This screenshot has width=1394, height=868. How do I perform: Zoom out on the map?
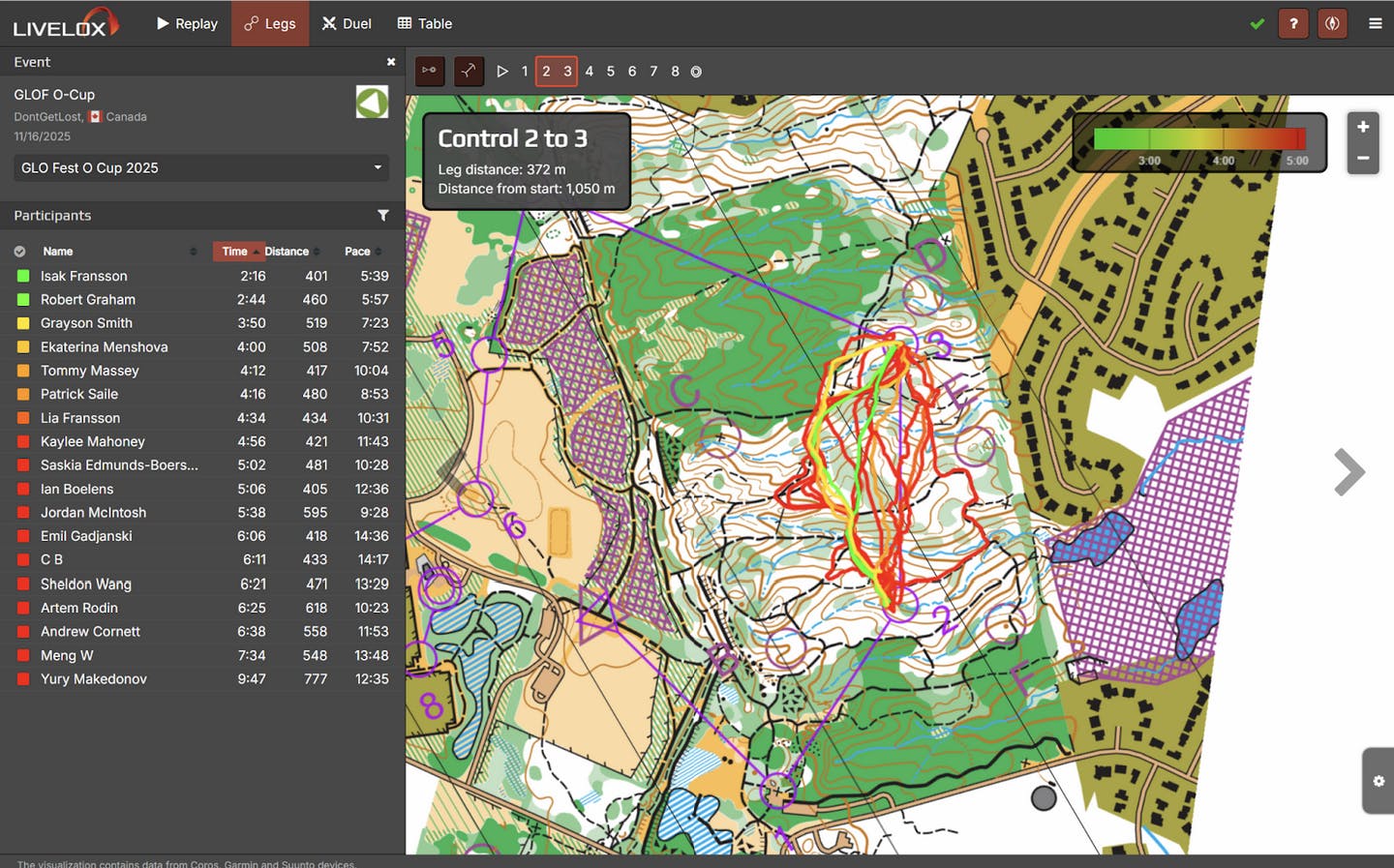click(1362, 158)
